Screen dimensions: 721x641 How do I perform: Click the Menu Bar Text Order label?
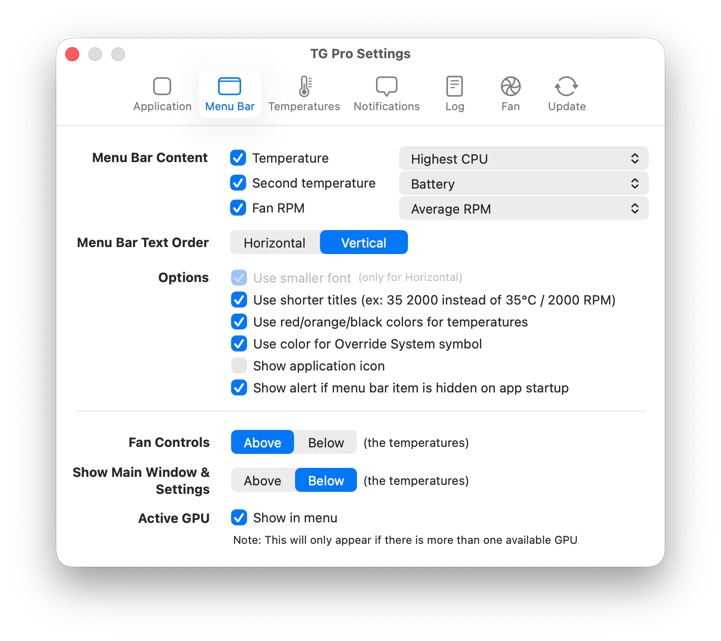143,242
